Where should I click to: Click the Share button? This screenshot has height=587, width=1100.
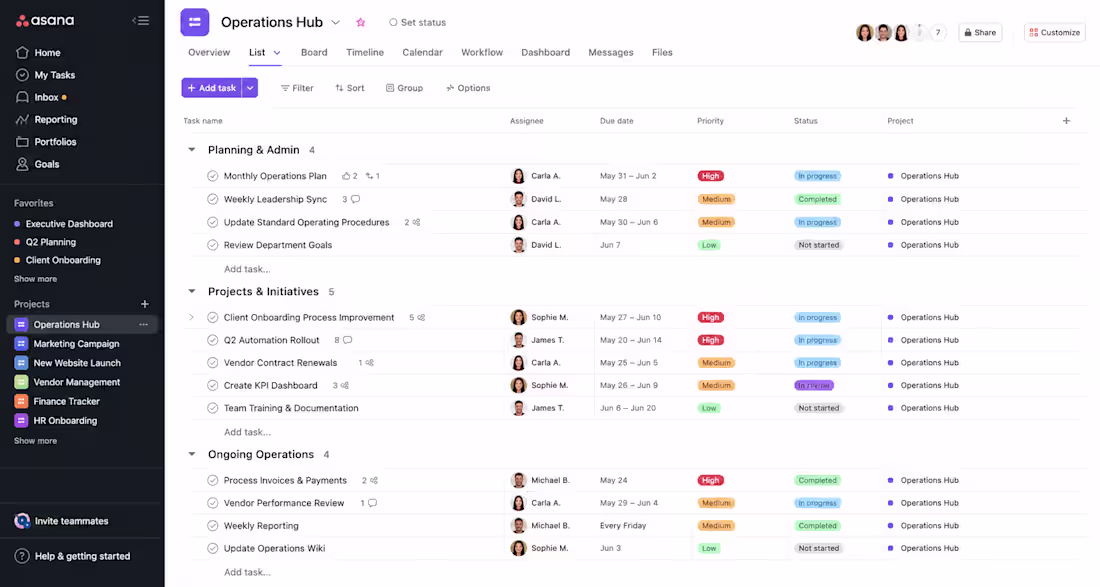coord(980,32)
